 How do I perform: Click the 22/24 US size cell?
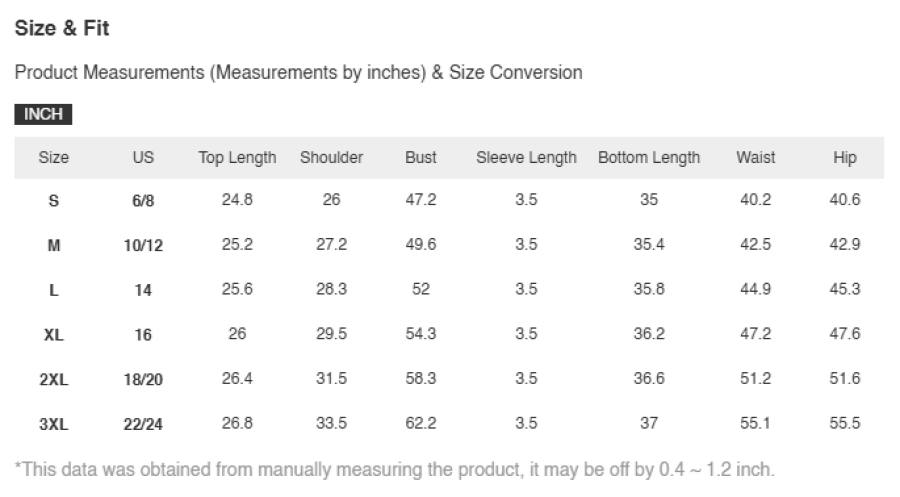click(x=143, y=425)
